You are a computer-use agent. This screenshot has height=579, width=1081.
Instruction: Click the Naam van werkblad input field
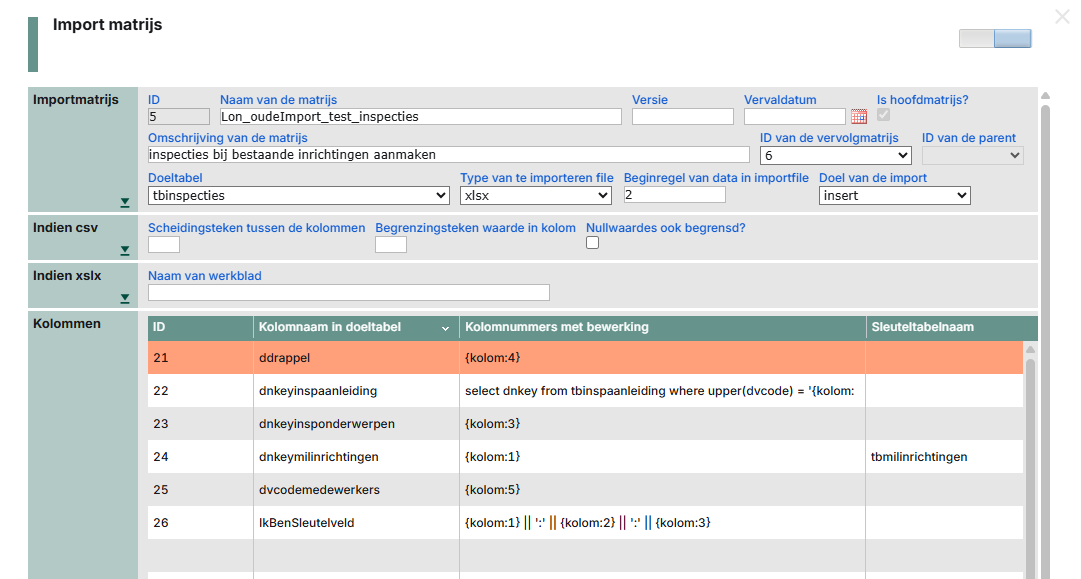pyautogui.click(x=348, y=293)
